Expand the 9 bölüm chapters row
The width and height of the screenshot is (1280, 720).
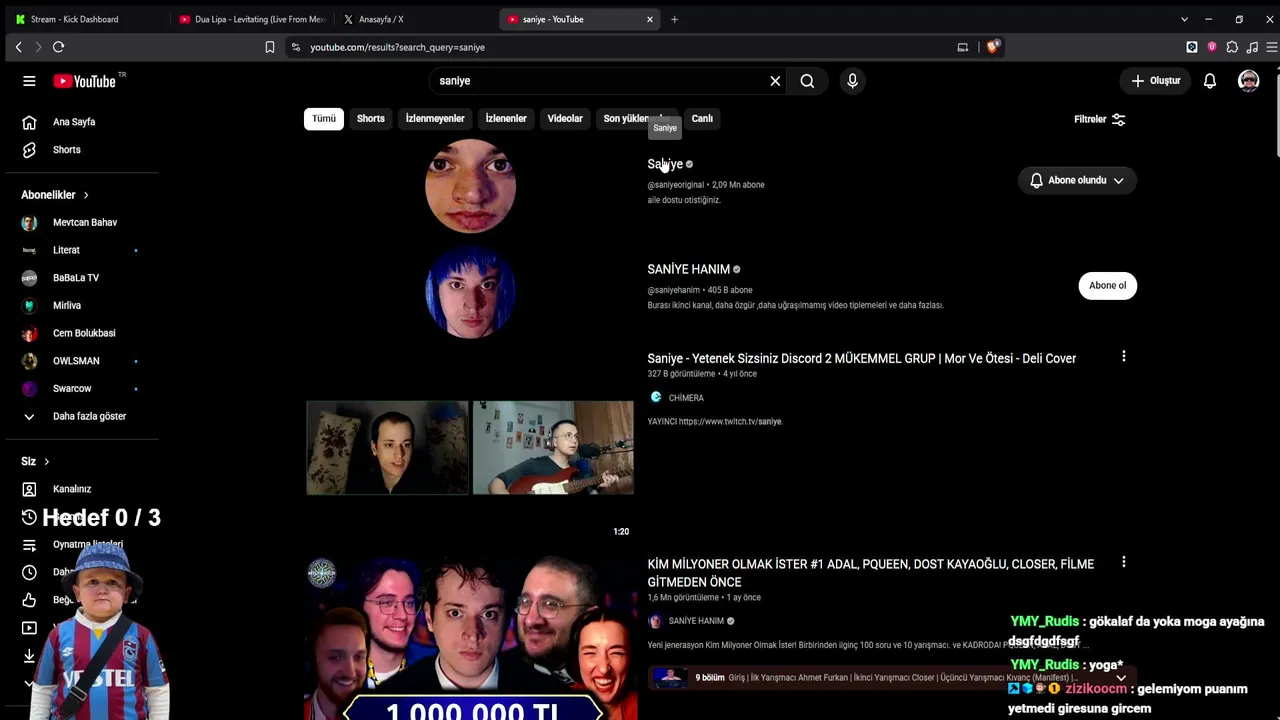[x=891, y=678]
